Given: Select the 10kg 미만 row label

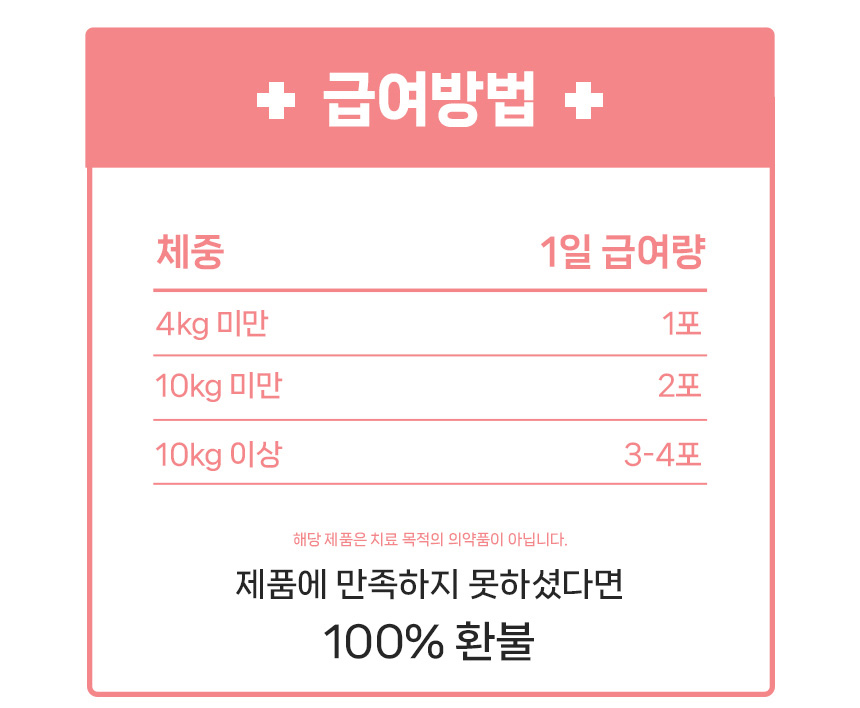Looking at the screenshot, I should [x=218, y=386].
